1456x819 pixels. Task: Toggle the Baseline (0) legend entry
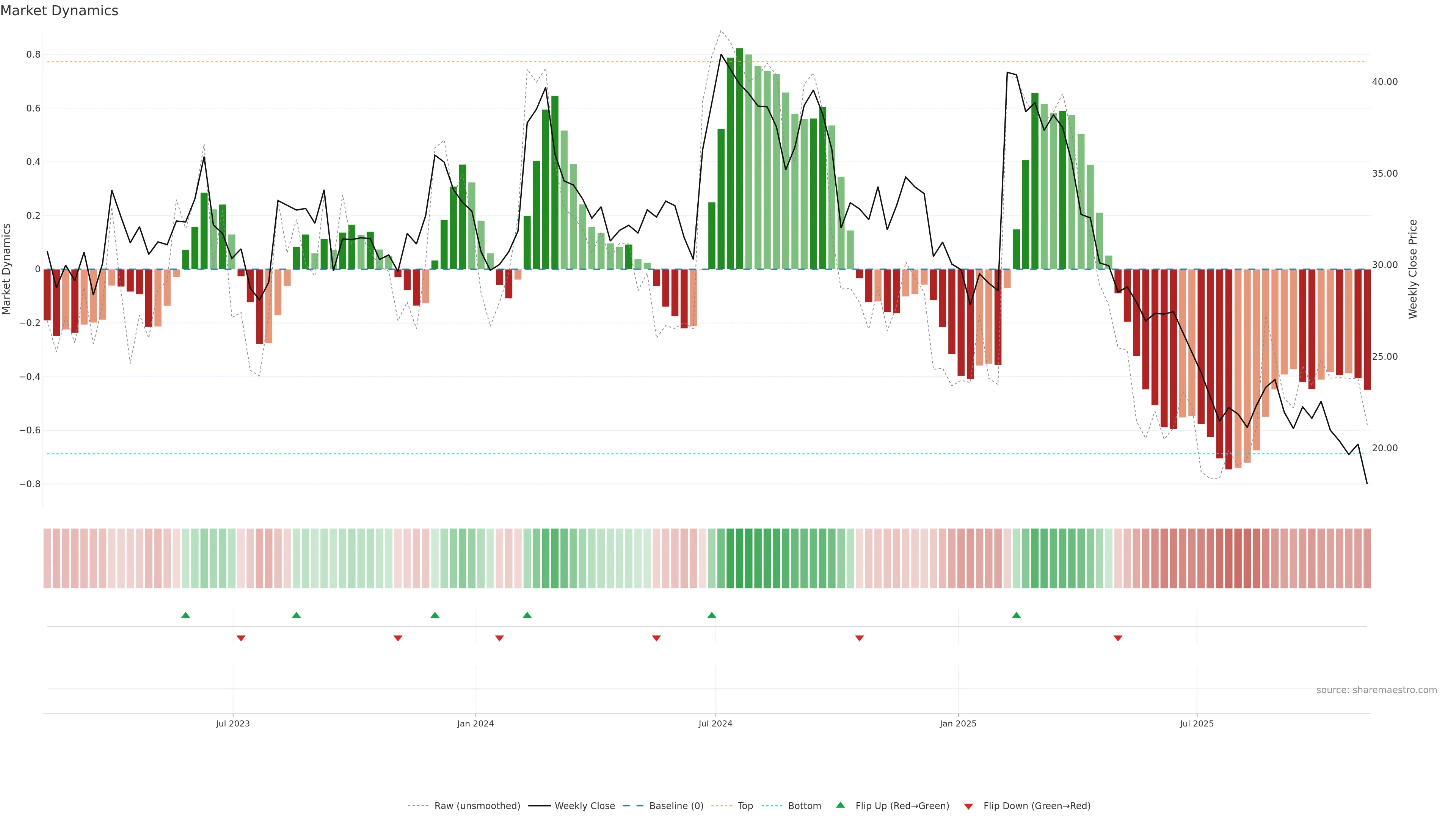[x=676, y=806]
